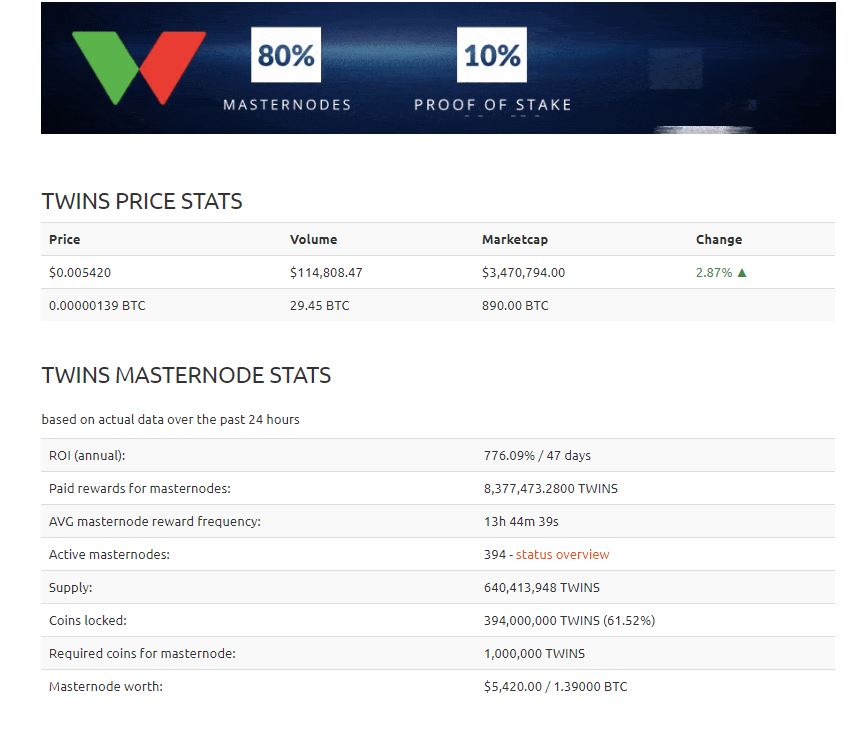This screenshot has width=860, height=735.
Task: Click the MASTERNODES banner label
Action: [x=287, y=104]
